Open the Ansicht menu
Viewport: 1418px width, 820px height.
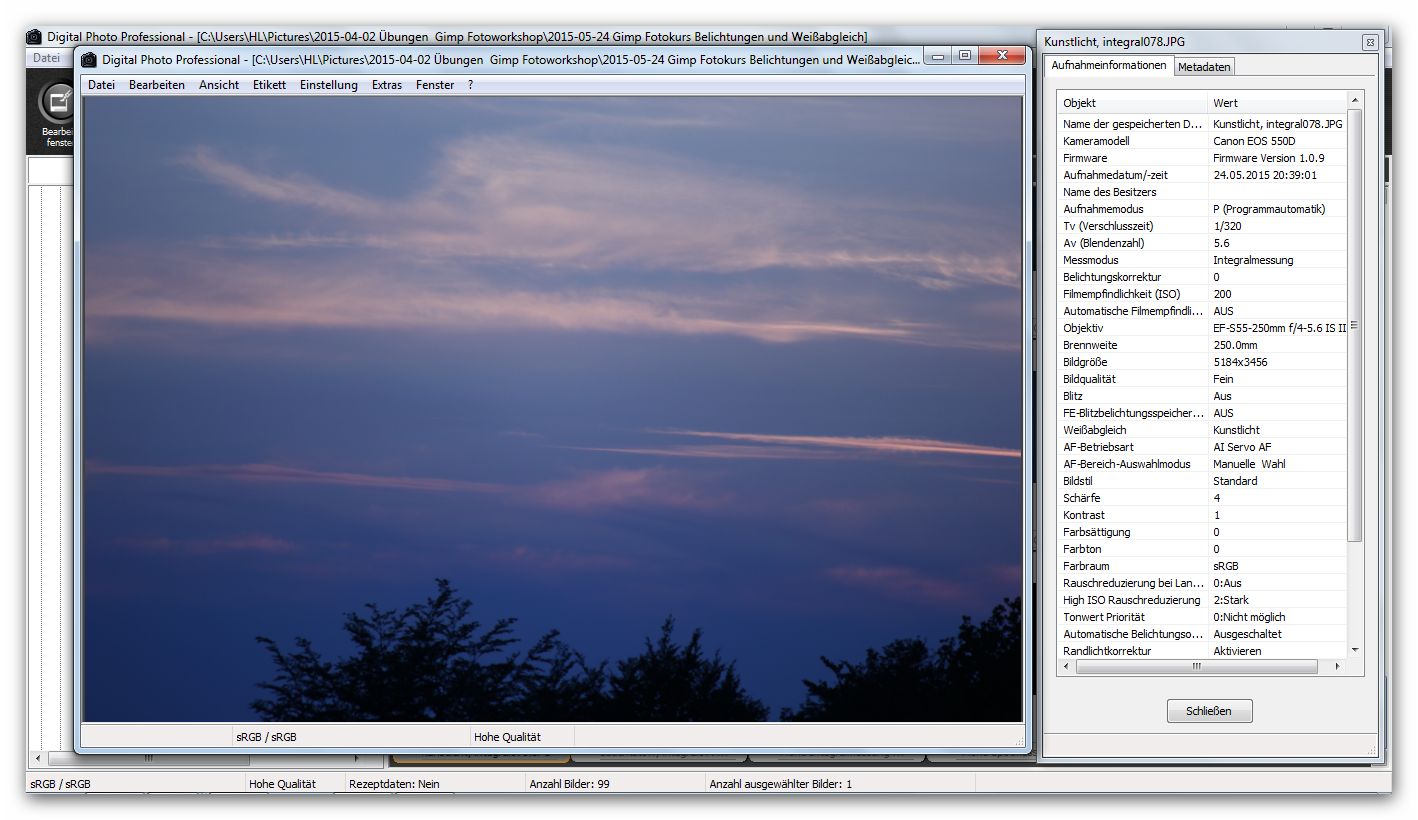coord(219,85)
